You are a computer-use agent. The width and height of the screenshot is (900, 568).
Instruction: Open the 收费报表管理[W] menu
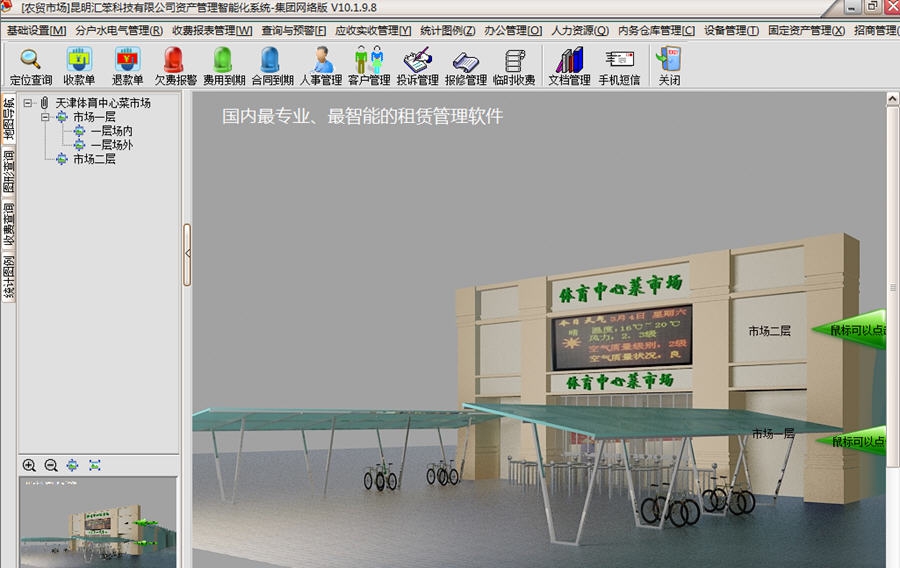click(212, 30)
